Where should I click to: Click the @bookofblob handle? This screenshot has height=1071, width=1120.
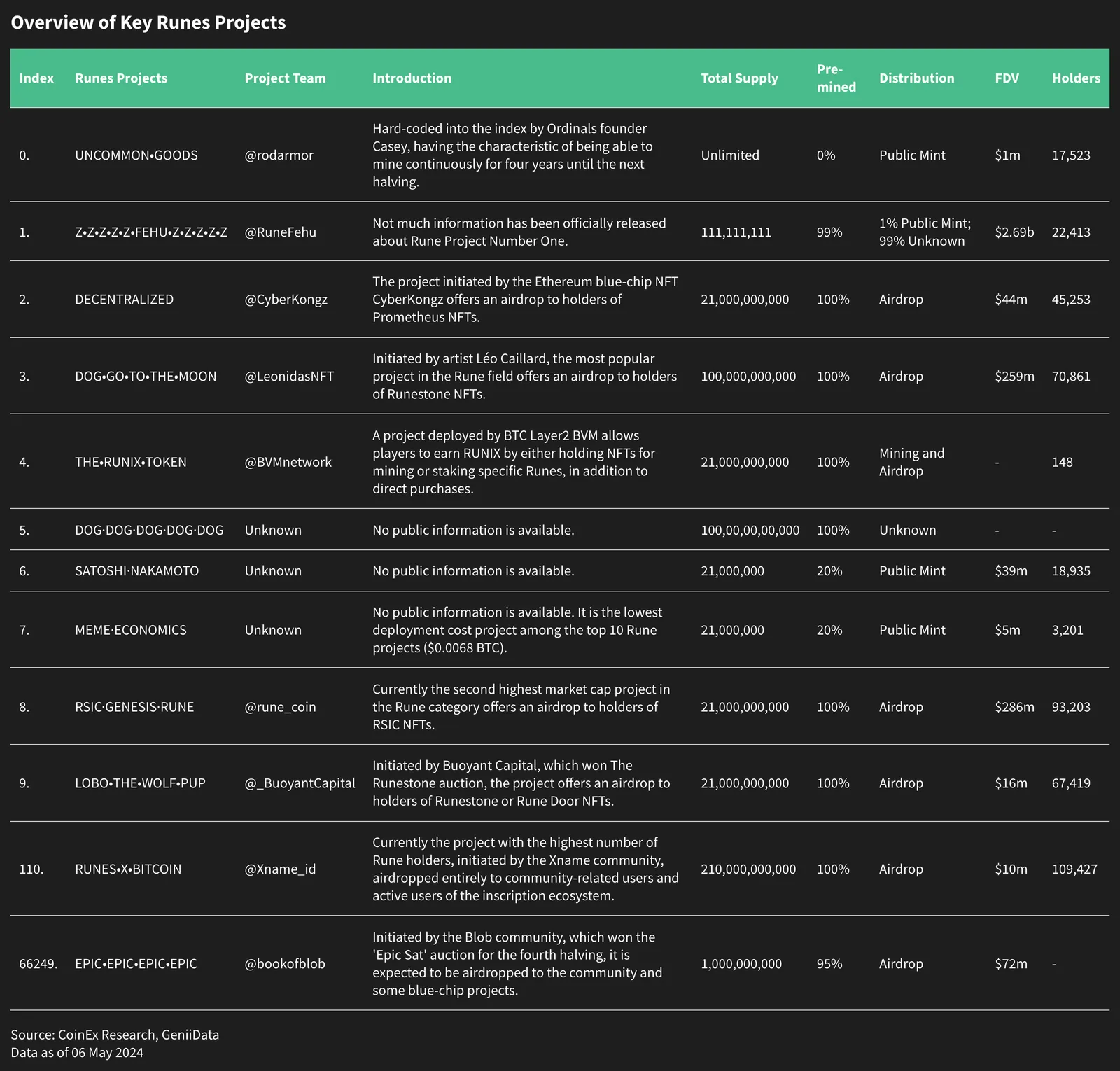pos(285,964)
